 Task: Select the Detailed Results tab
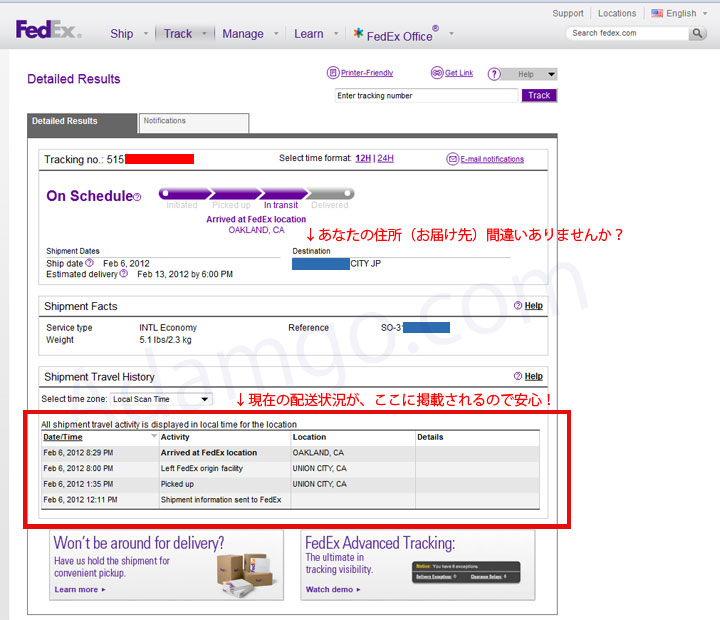pos(82,124)
